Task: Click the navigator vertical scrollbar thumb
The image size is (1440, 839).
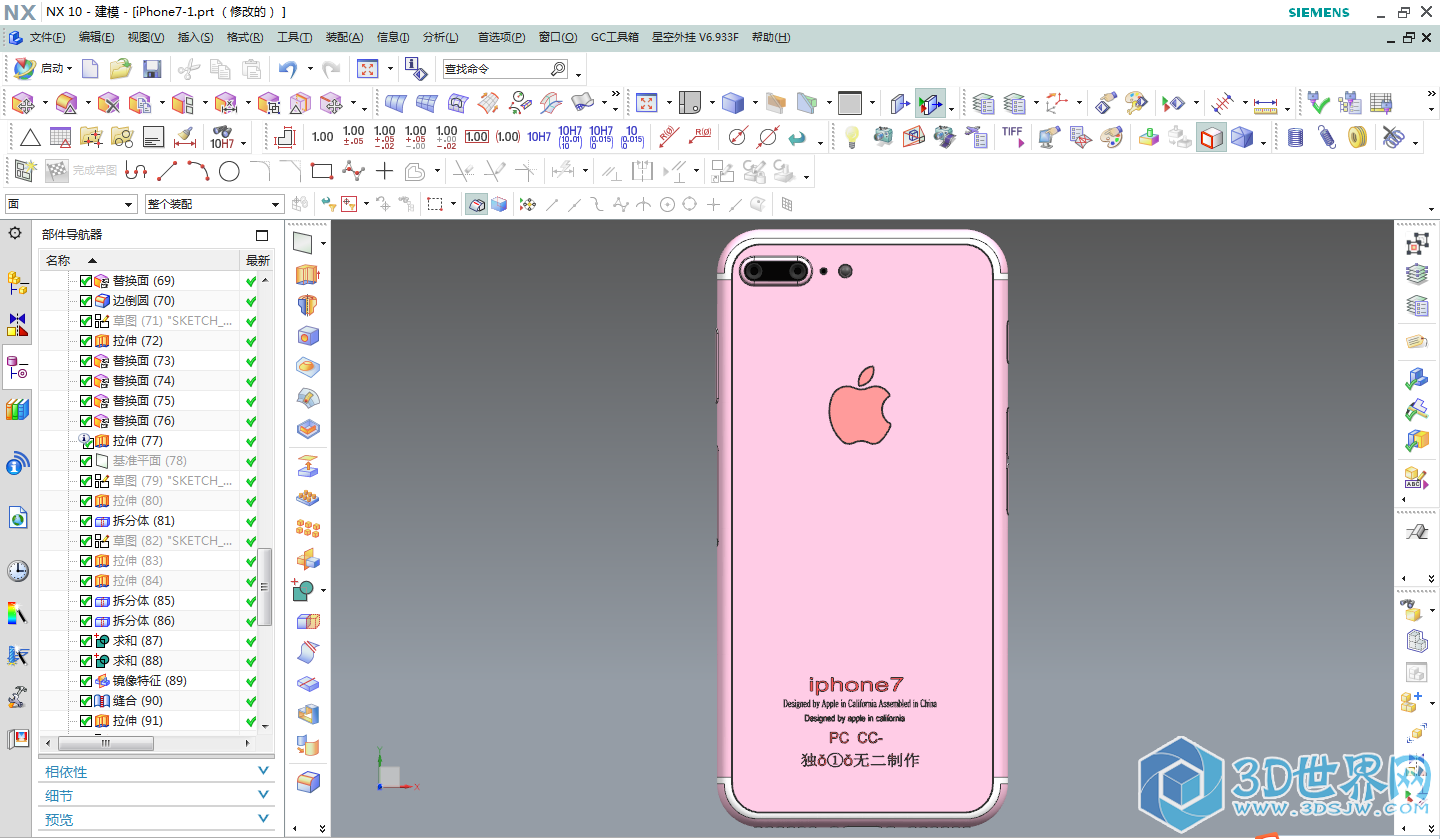Action: (265, 587)
